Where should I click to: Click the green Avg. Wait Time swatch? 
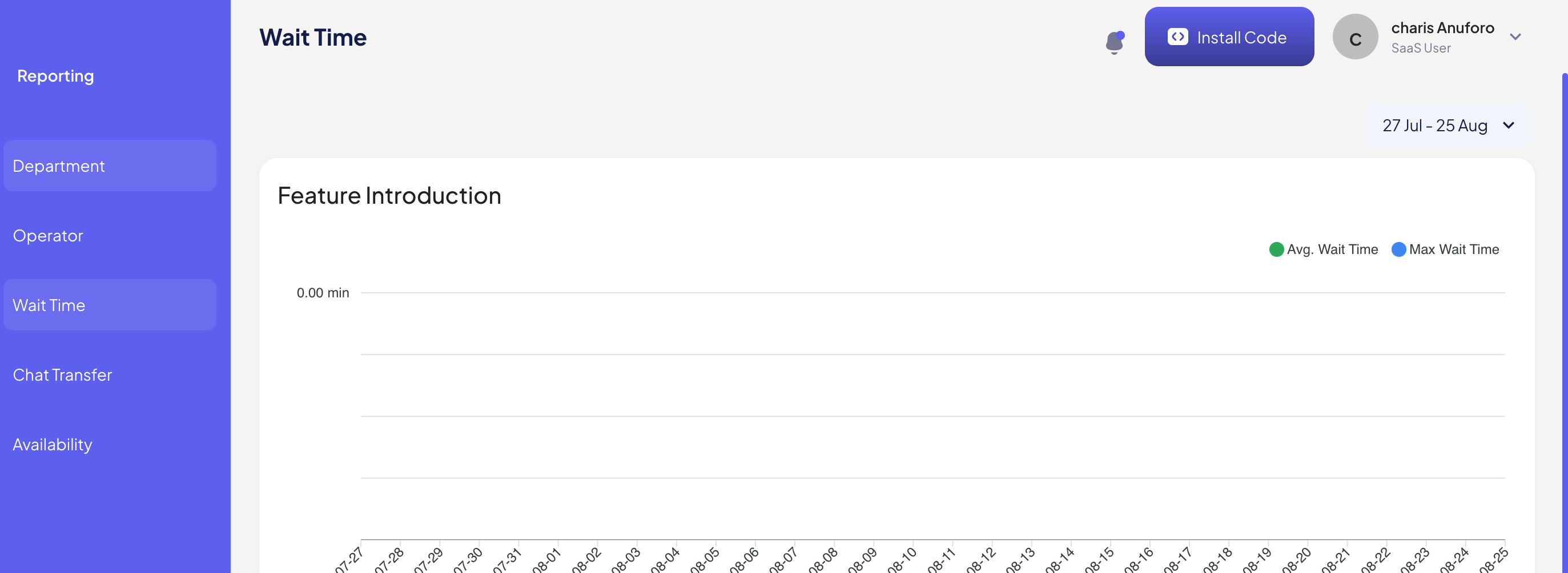pyautogui.click(x=1276, y=249)
